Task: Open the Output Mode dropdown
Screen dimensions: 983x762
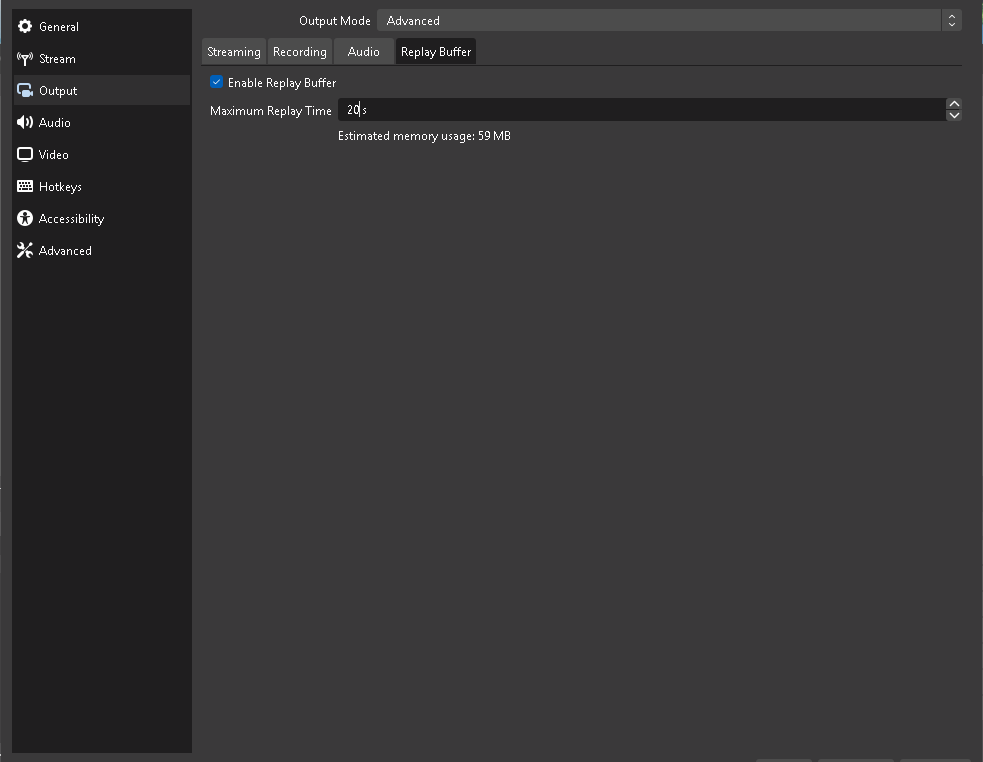Action: [669, 21]
